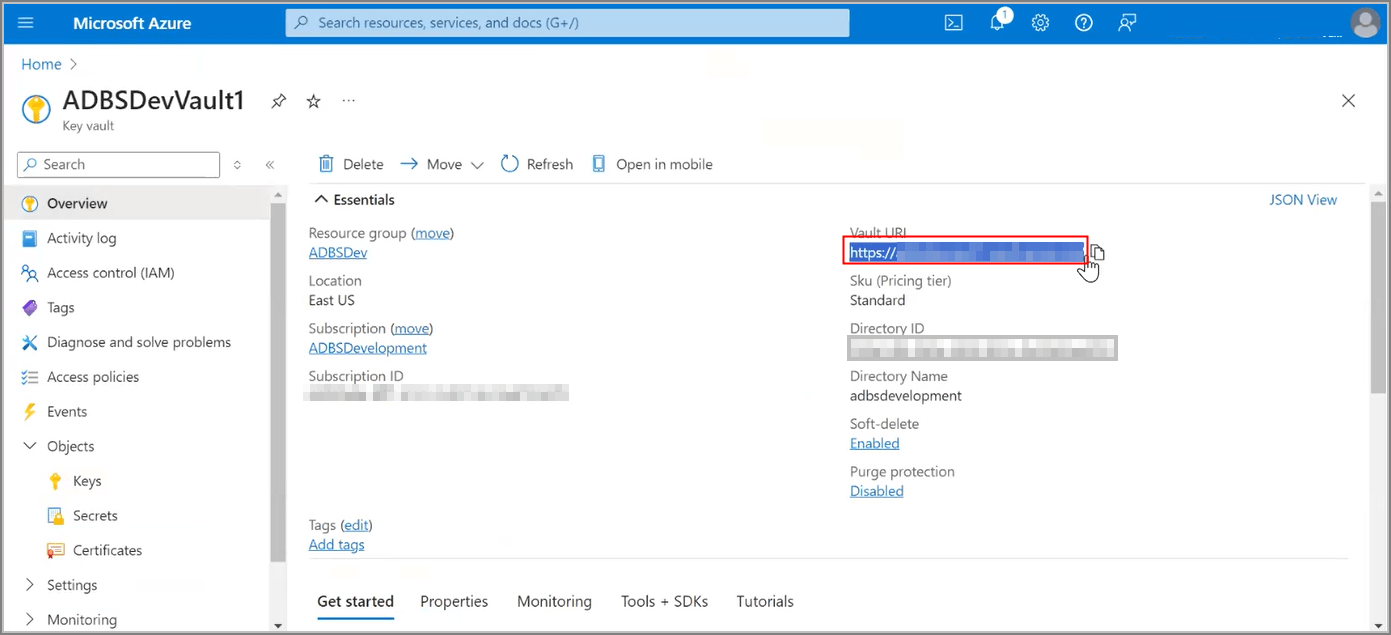This screenshot has height=635, width=1391.
Task: Open Certificates in the sidebar
Action: tap(104, 549)
